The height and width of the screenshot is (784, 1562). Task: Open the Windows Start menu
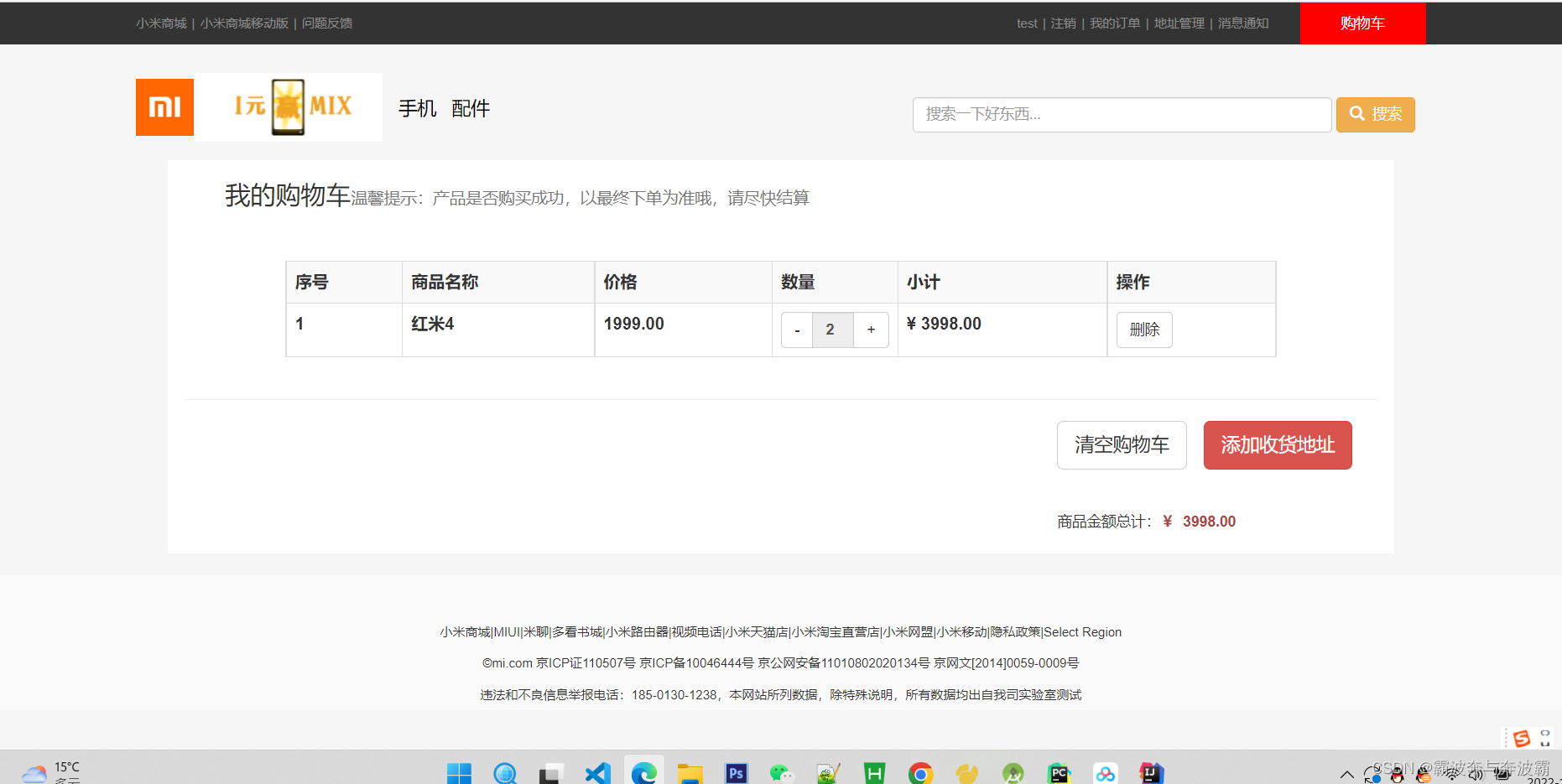[459, 773]
